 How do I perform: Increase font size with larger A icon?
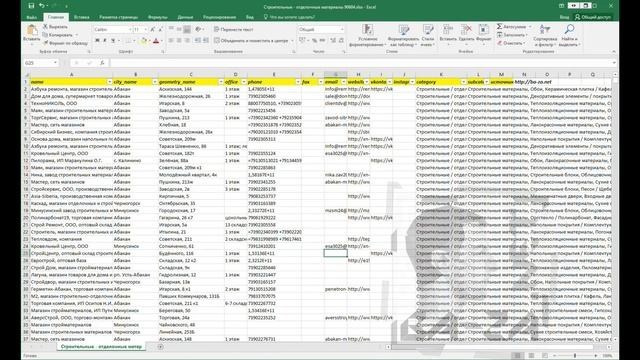pyautogui.click(x=152, y=29)
